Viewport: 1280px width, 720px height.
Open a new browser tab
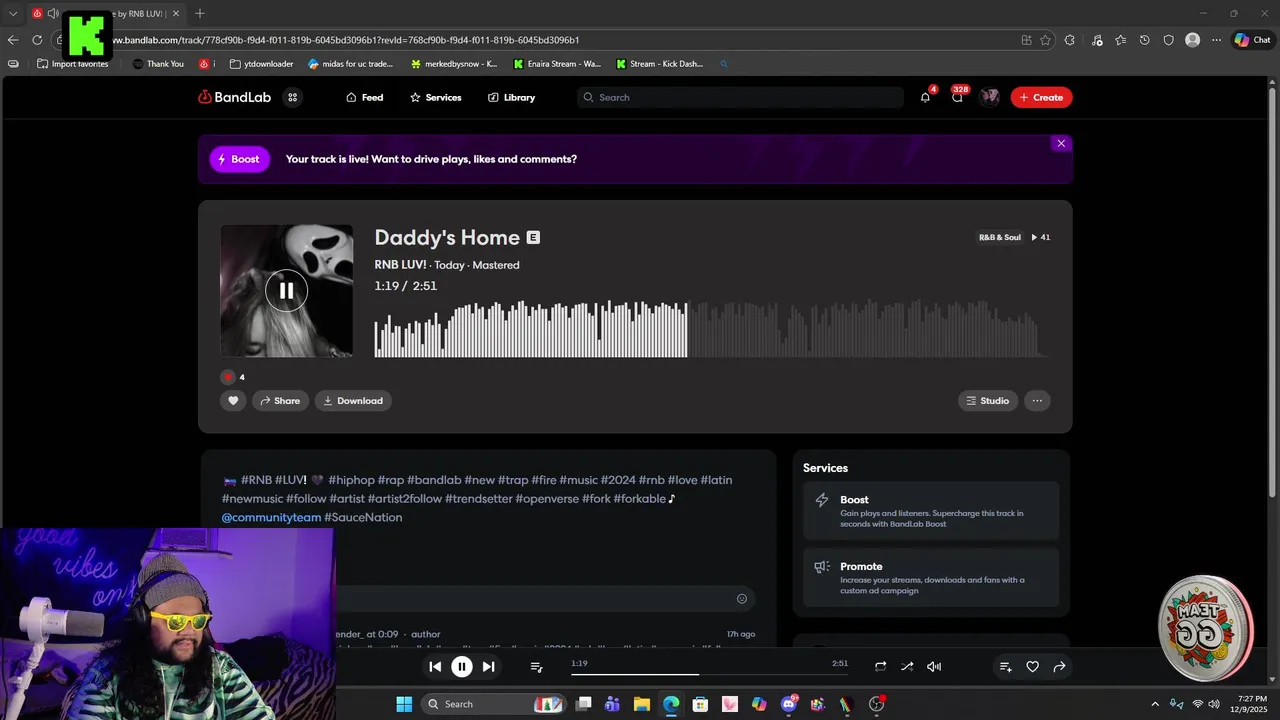point(200,13)
